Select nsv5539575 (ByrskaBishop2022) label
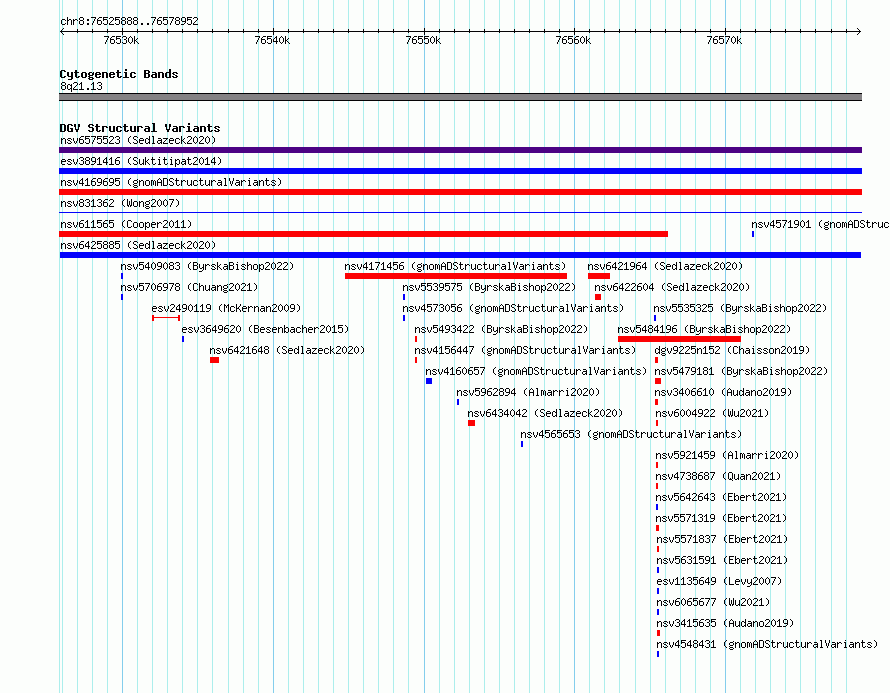This screenshot has width=890, height=693. pyautogui.click(x=489, y=287)
